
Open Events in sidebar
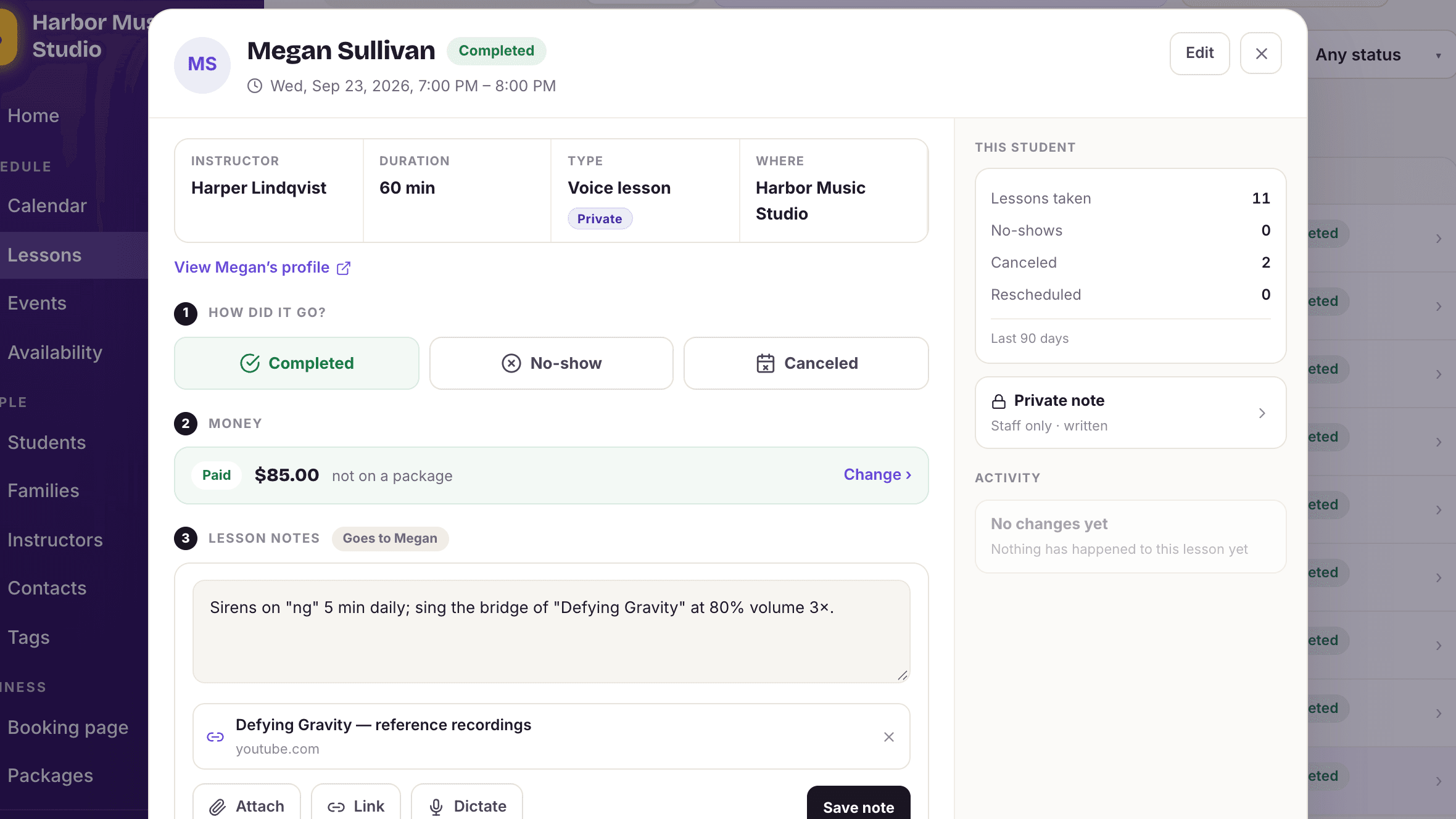[x=37, y=303]
